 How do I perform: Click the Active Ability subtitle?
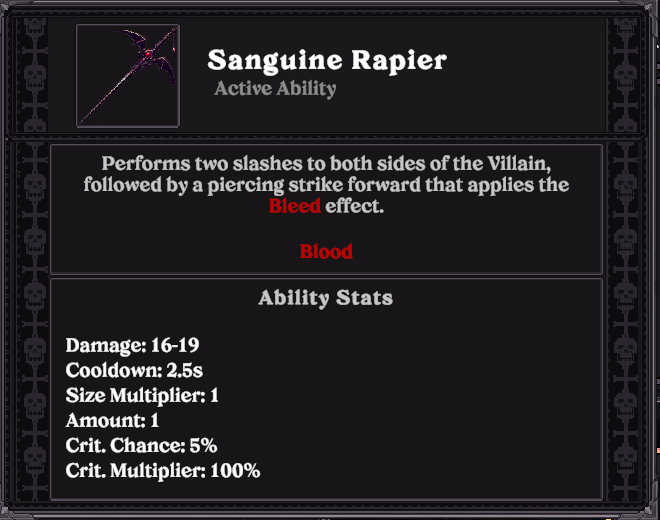click(x=275, y=88)
